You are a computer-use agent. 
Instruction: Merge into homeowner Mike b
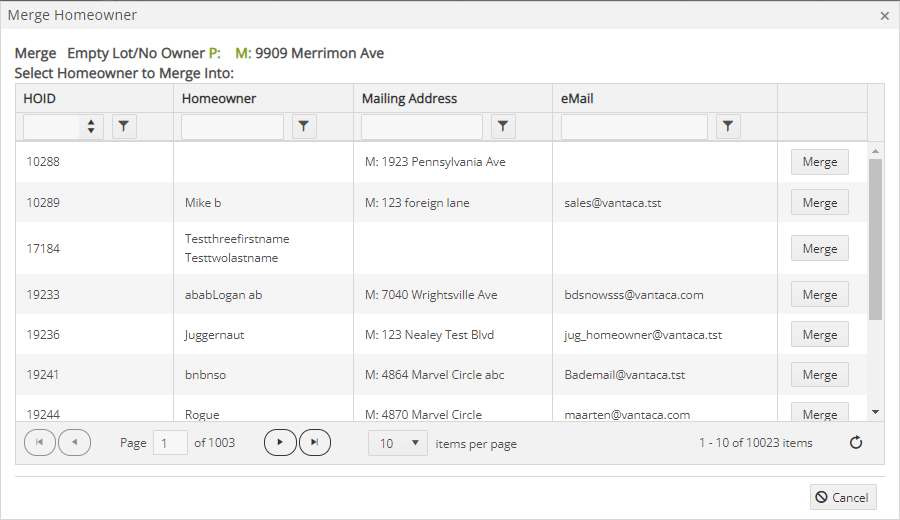pyautogui.click(x=820, y=203)
